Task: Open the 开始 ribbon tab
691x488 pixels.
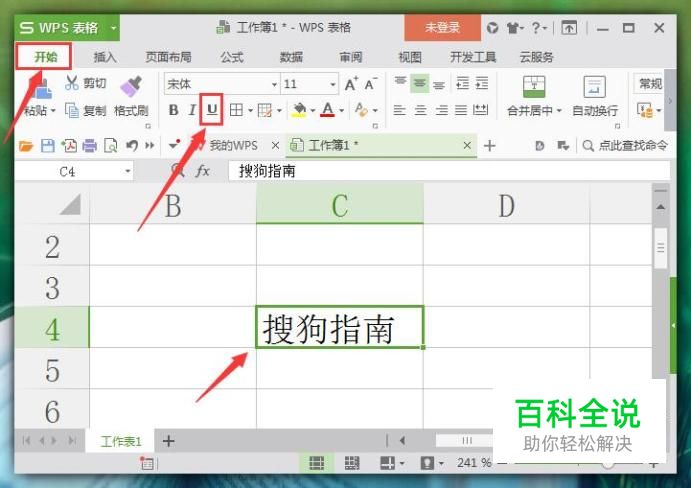Action: pos(45,56)
